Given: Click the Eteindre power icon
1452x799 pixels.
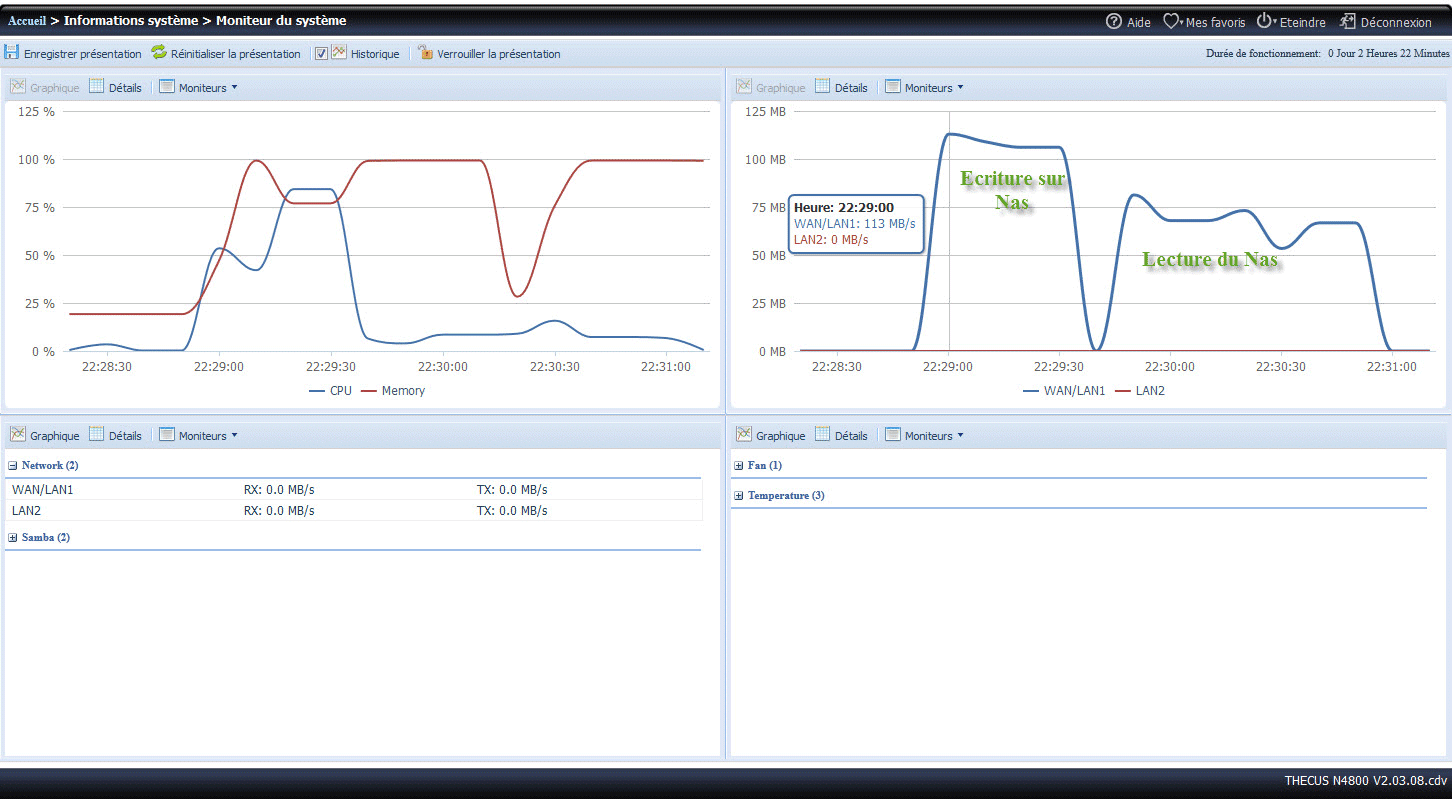Looking at the screenshot, I should point(1264,21).
